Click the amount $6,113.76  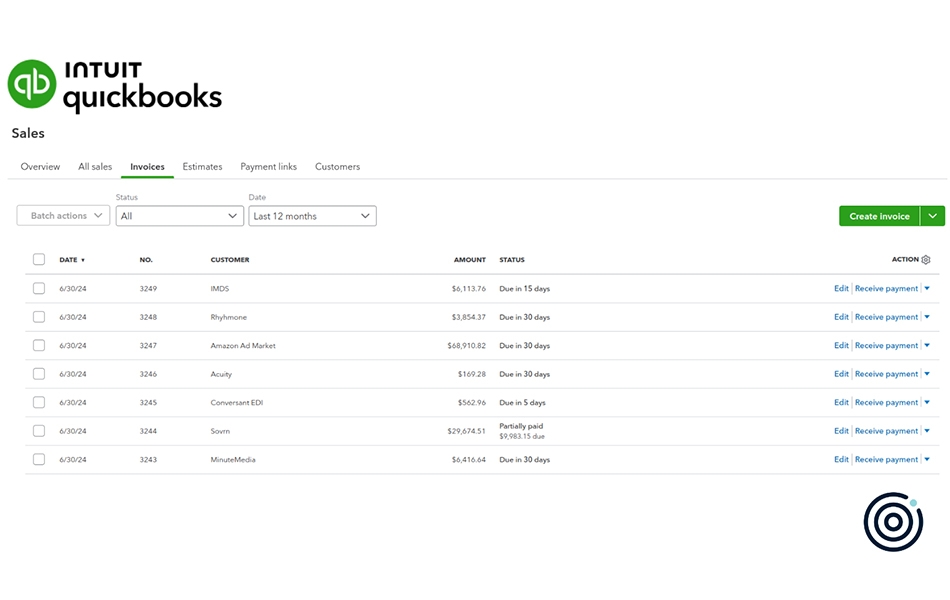(468, 288)
